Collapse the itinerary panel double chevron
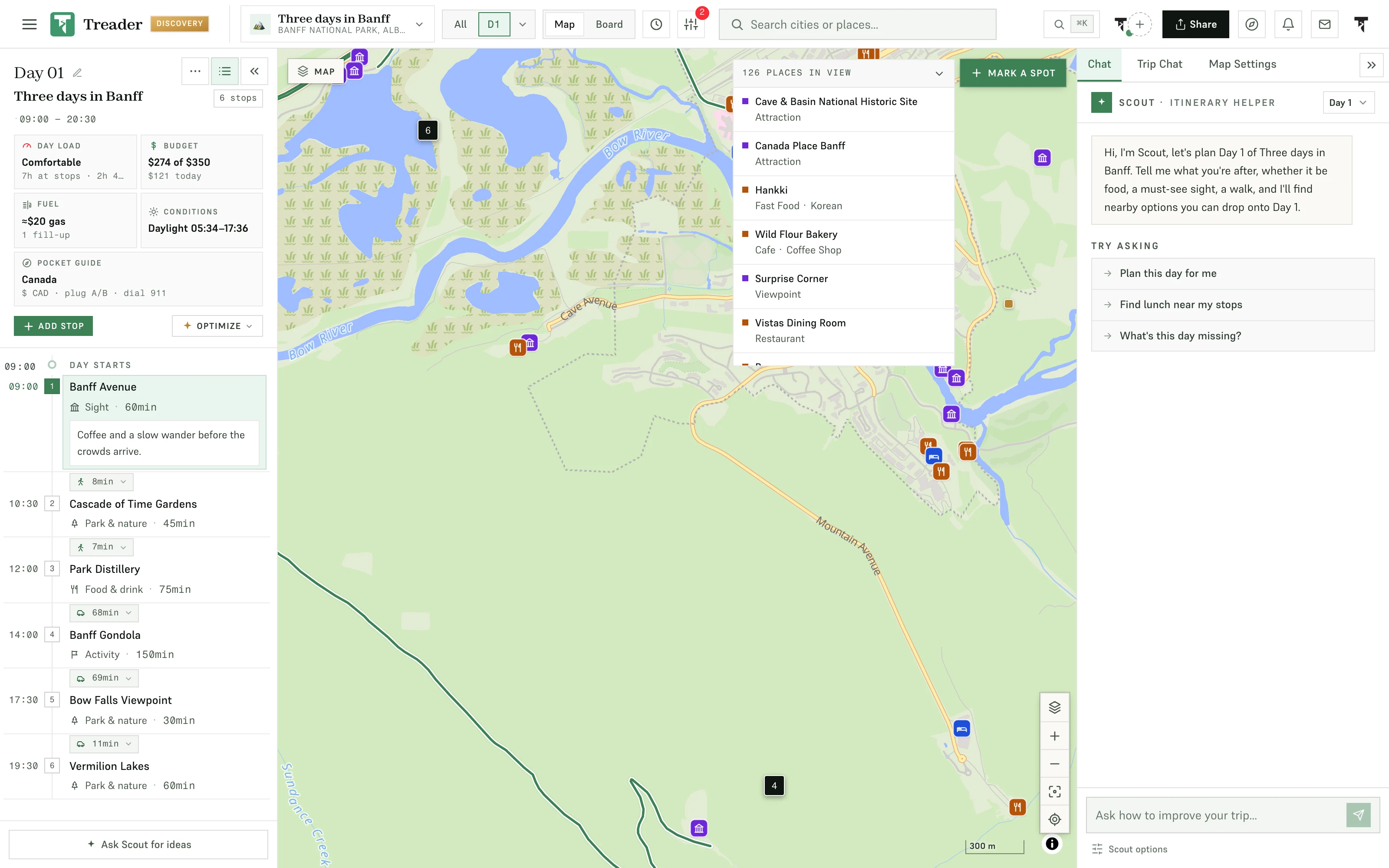The image size is (1389, 868). 254,71
